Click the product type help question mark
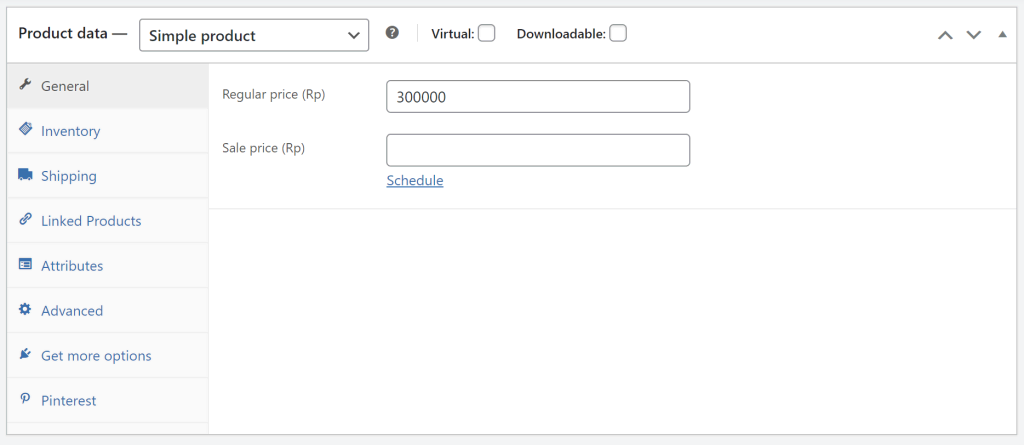This screenshot has width=1024, height=445. 392,33
